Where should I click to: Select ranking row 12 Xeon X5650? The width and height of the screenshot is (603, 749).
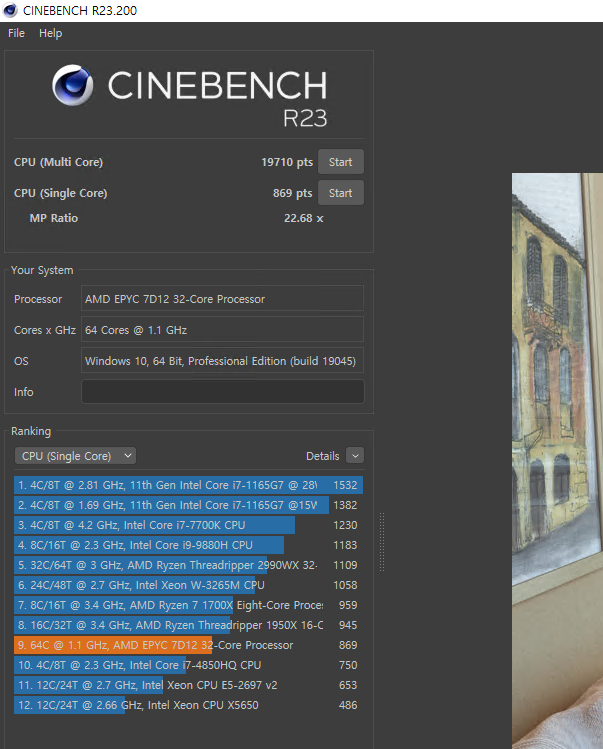pyautogui.click(x=188, y=706)
